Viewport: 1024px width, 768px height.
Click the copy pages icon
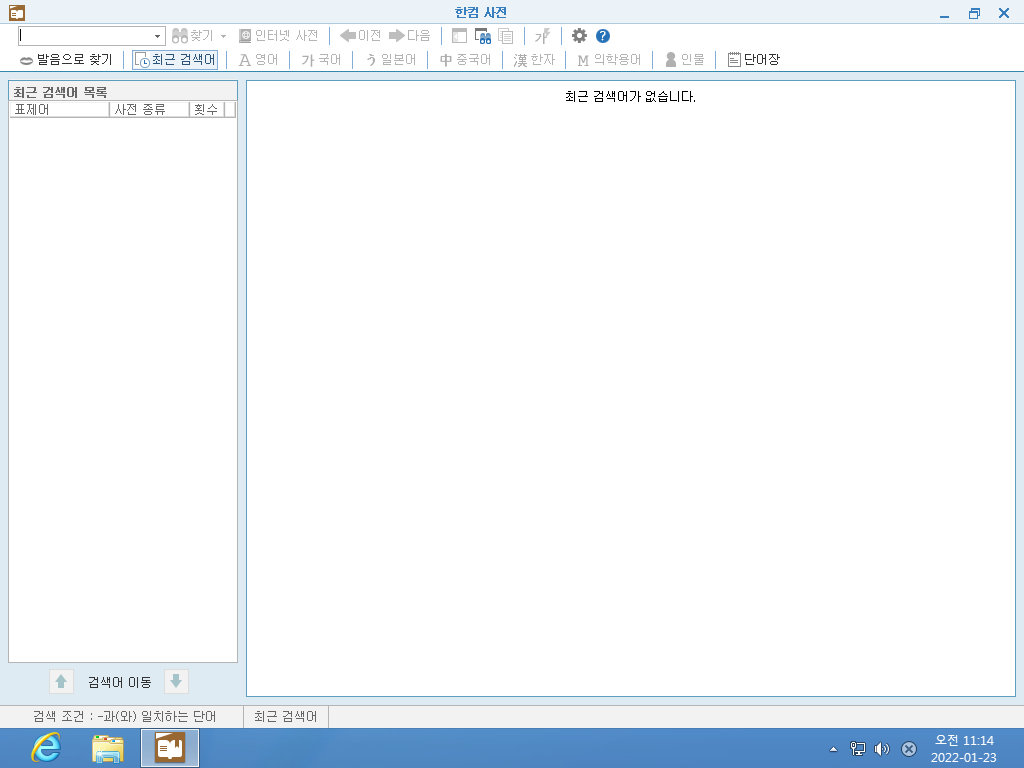click(x=505, y=36)
